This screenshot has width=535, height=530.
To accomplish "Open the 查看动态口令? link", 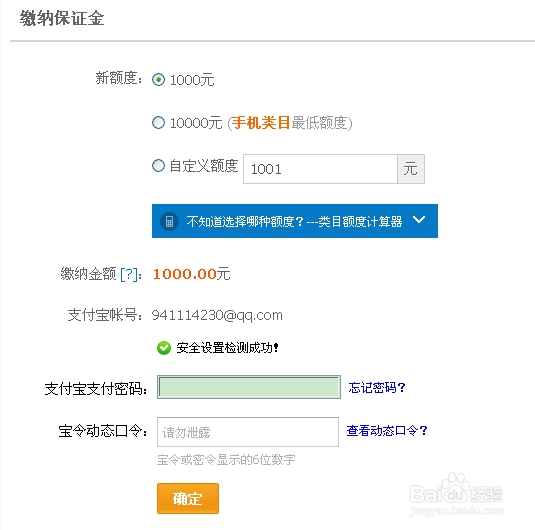I will coord(387,430).
